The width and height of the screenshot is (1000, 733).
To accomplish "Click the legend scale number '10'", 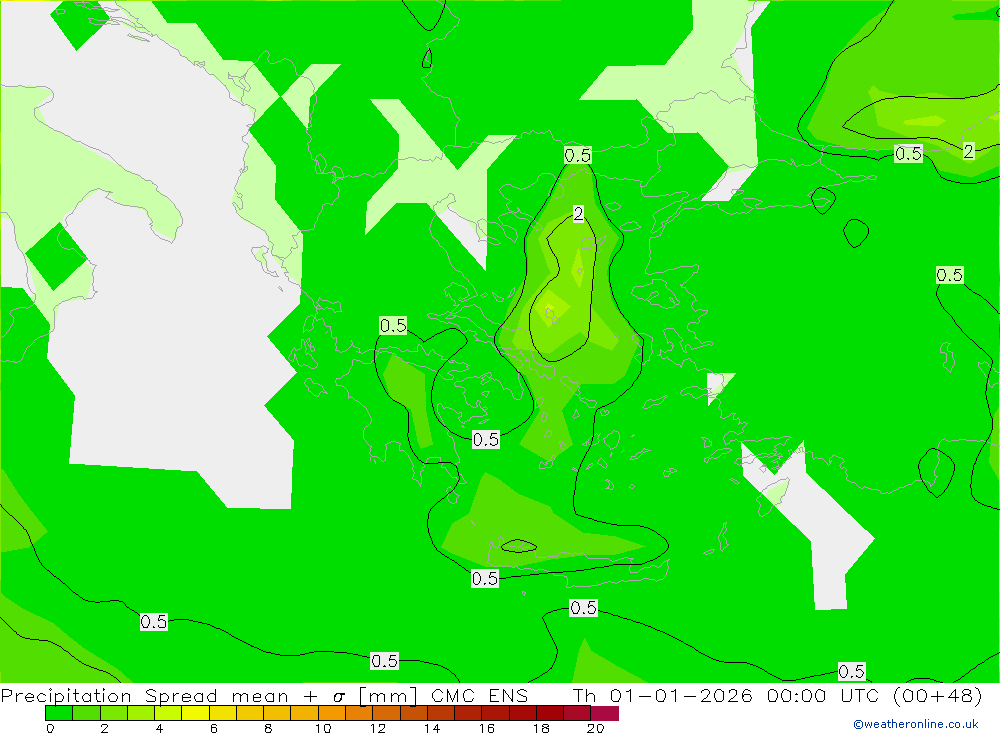I will (323, 728).
